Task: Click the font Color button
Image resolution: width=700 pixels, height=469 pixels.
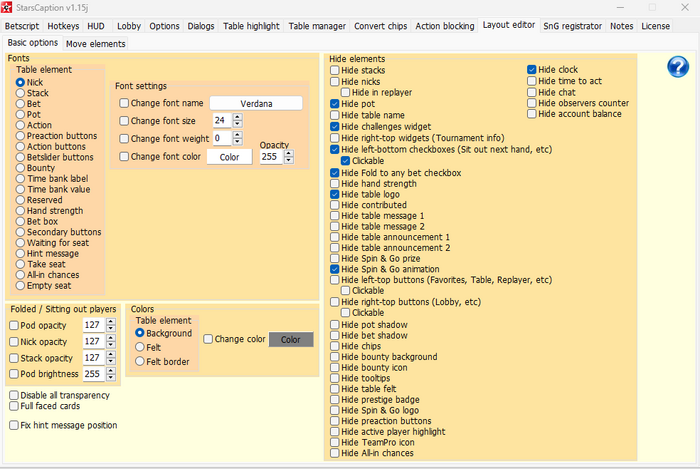Action: click(229, 157)
